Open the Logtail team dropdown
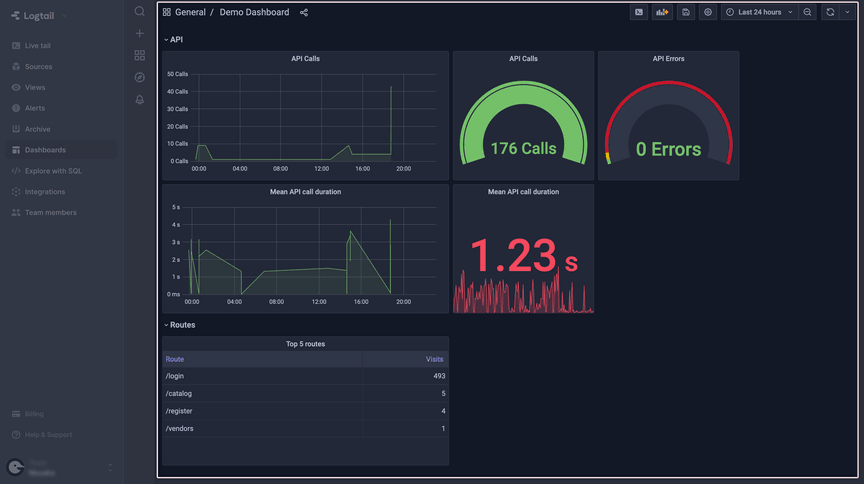 [39, 16]
